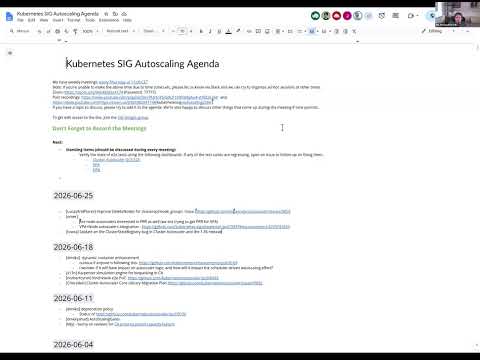Click first green collaborator avatar

pyautogui.click(x=315, y=16)
